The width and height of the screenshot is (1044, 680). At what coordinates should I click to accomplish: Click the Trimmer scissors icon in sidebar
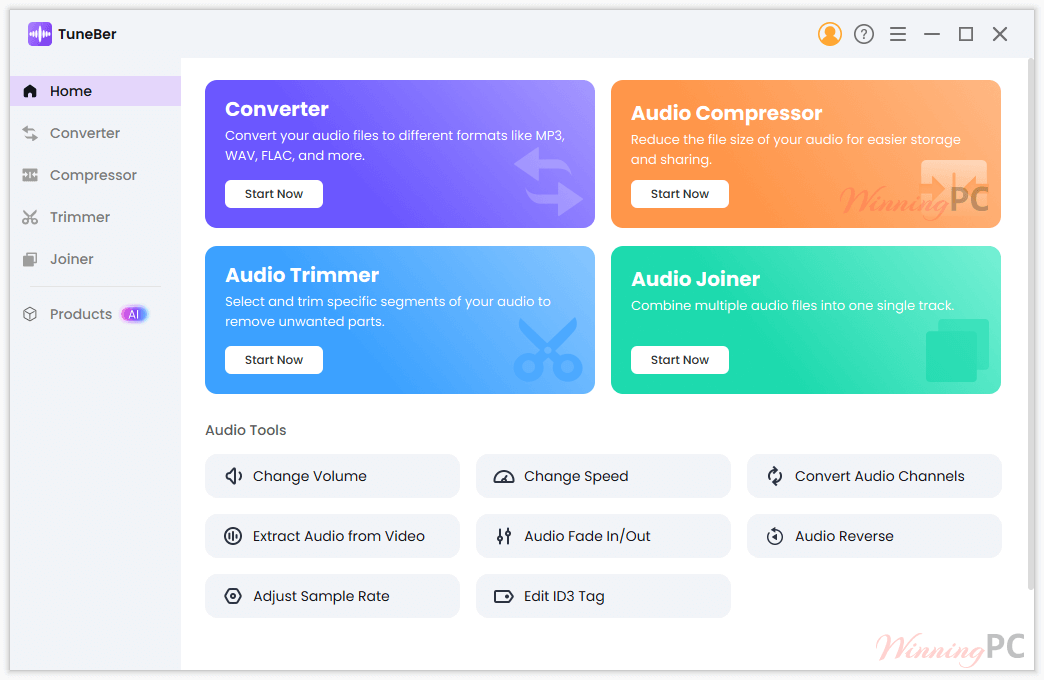tap(30, 217)
